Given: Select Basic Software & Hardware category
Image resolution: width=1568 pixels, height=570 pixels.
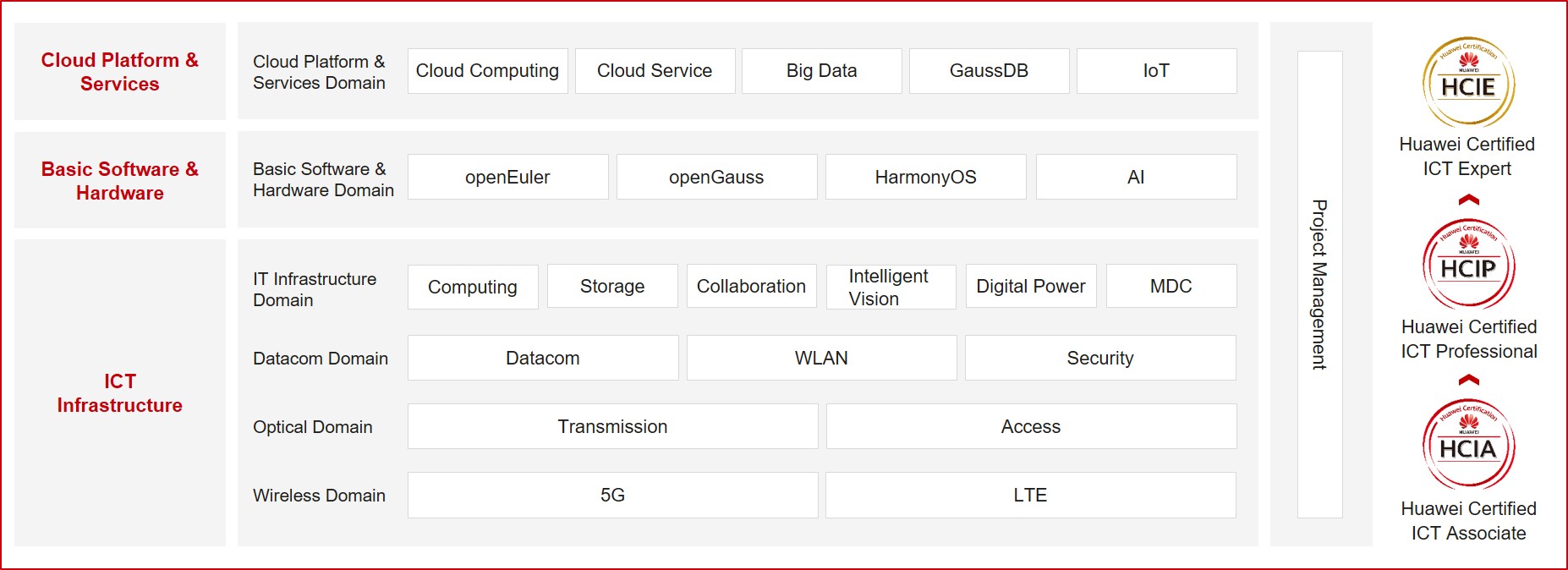Looking at the screenshot, I should pos(120,180).
